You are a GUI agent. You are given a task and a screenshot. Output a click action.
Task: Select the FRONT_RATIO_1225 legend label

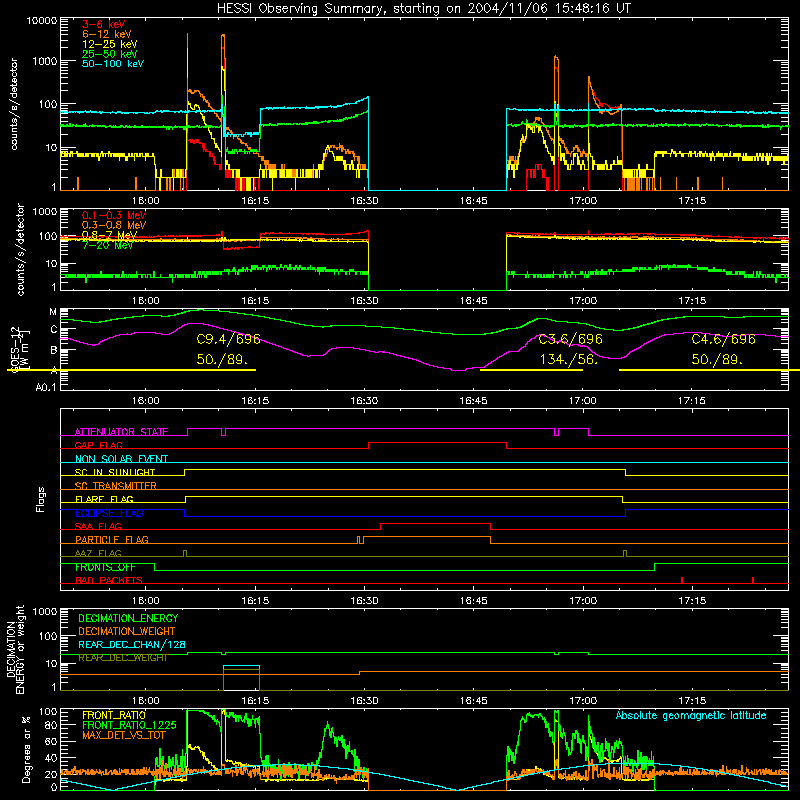(x=129, y=725)
